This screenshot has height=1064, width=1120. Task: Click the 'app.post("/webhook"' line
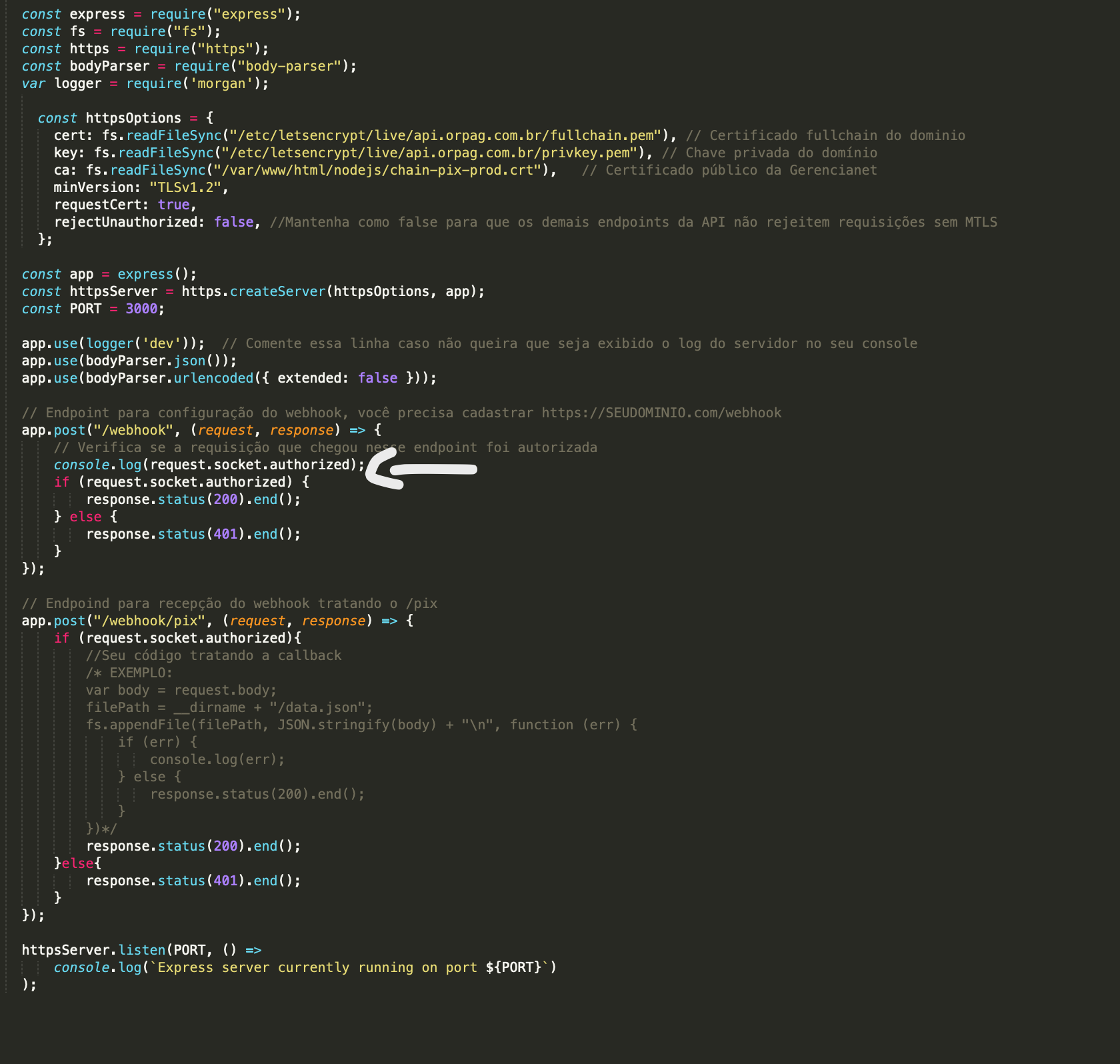click(x=201, y=430)
